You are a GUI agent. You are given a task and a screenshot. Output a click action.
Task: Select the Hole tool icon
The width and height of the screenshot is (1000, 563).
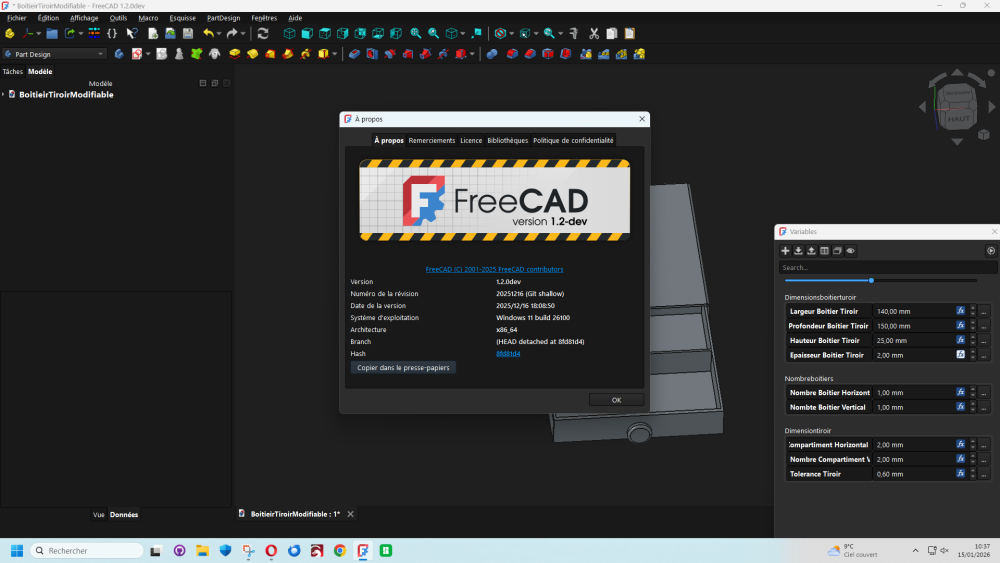372,54
